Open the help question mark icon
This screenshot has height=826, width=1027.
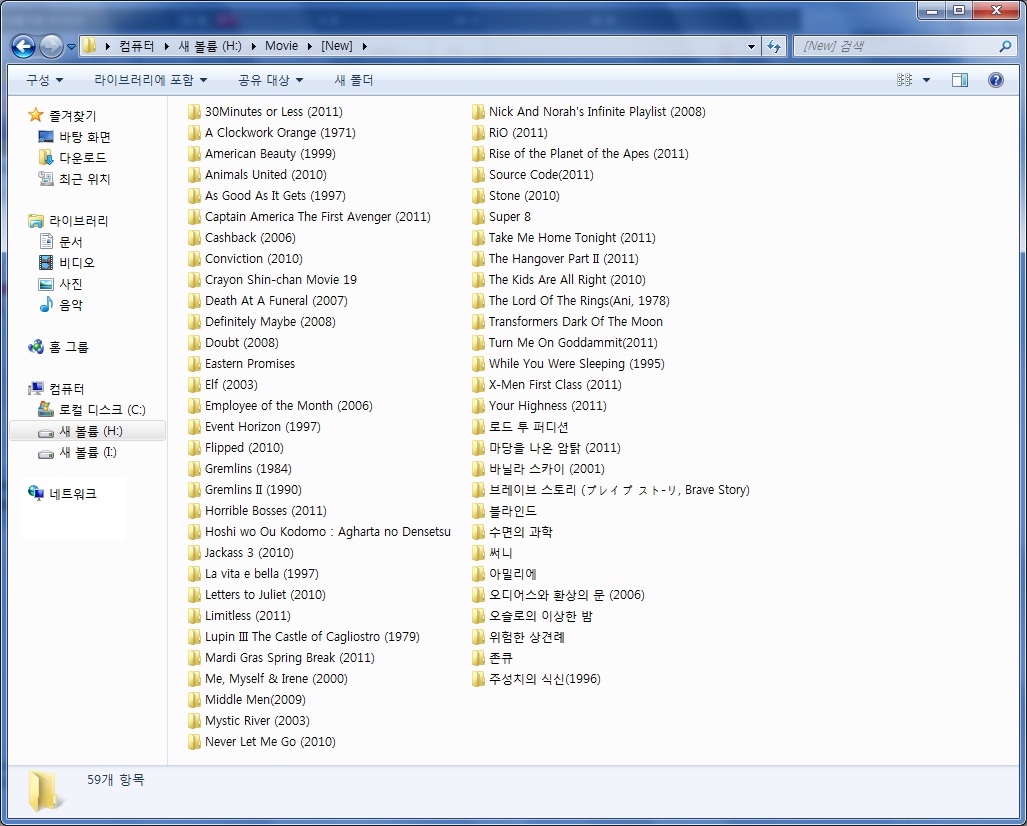[x=996, y=80]
